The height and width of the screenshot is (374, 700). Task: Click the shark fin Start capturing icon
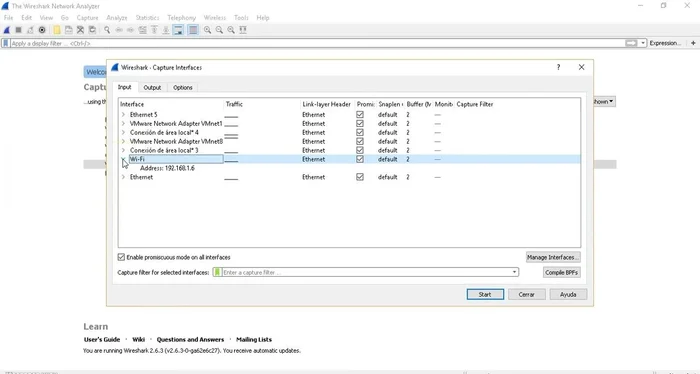tap(7, 30)
